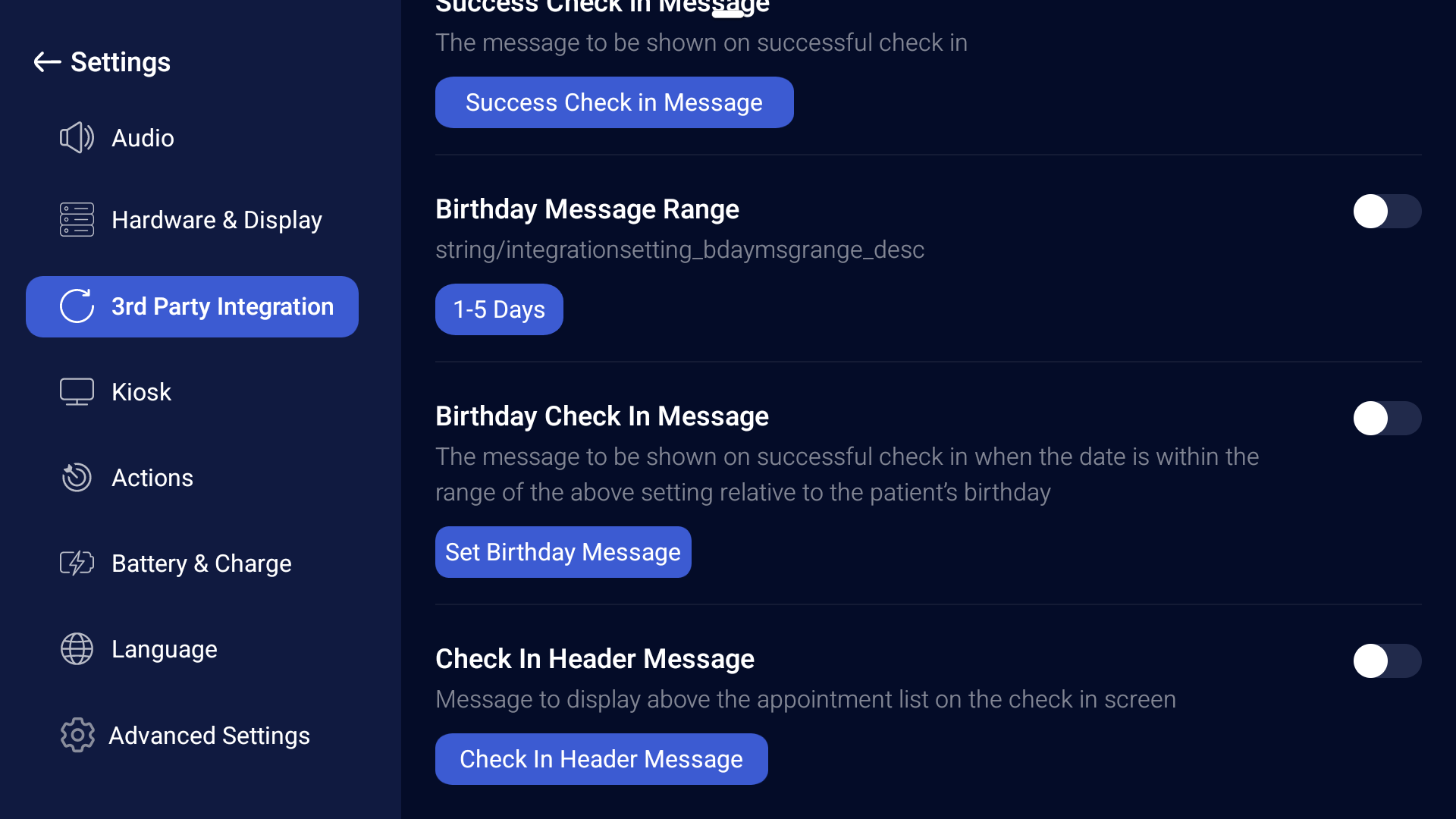
Task: Click the Set Birthday Message button
Action: 563,552
